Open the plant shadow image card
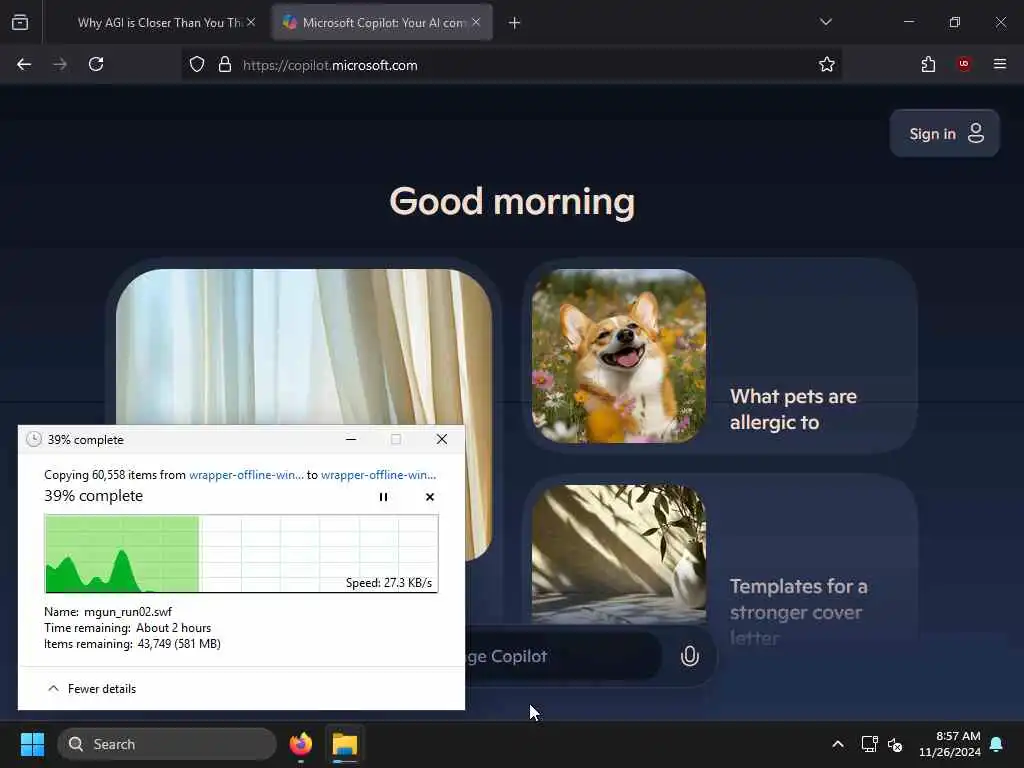 pyautogui.click(x=619, y=554)
